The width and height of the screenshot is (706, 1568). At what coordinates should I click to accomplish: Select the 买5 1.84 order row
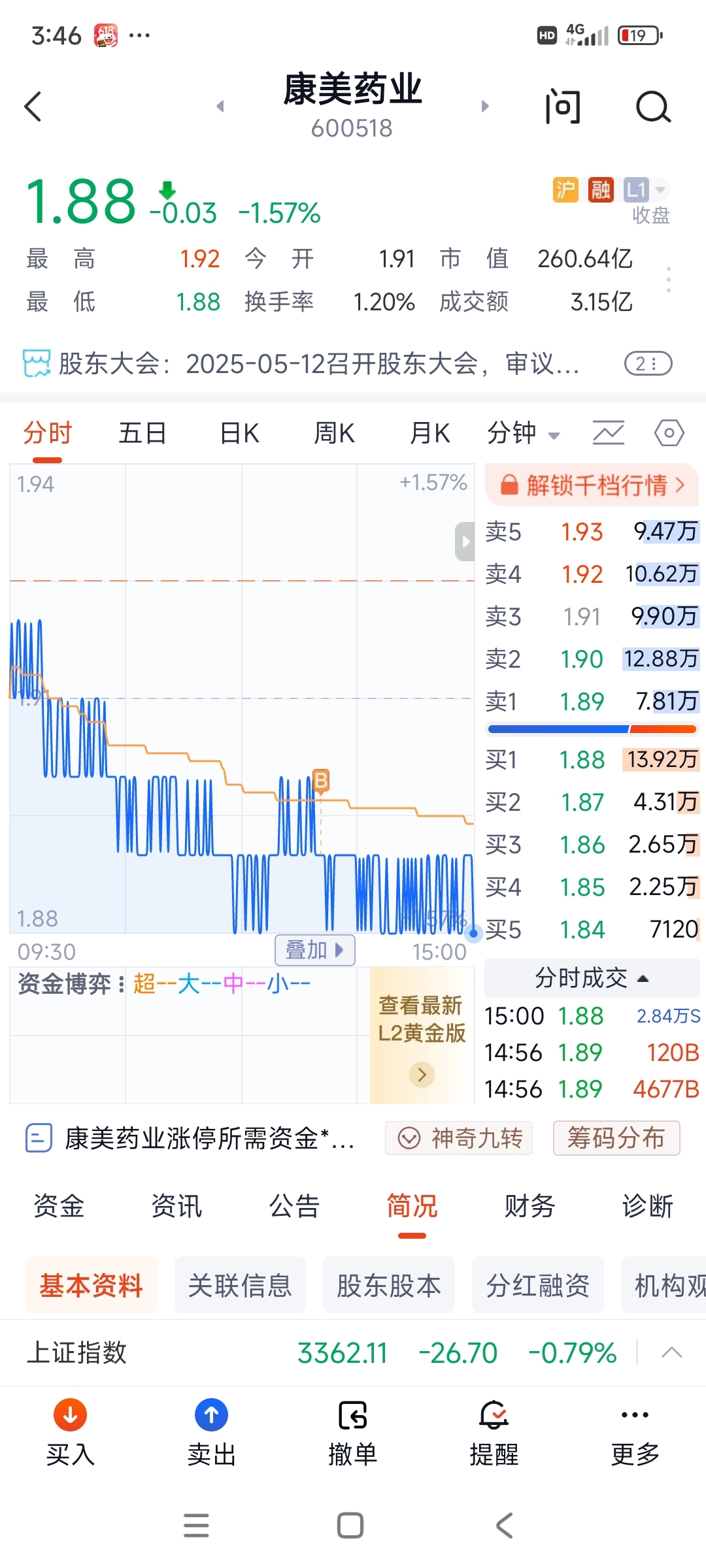tap(592, 930)
